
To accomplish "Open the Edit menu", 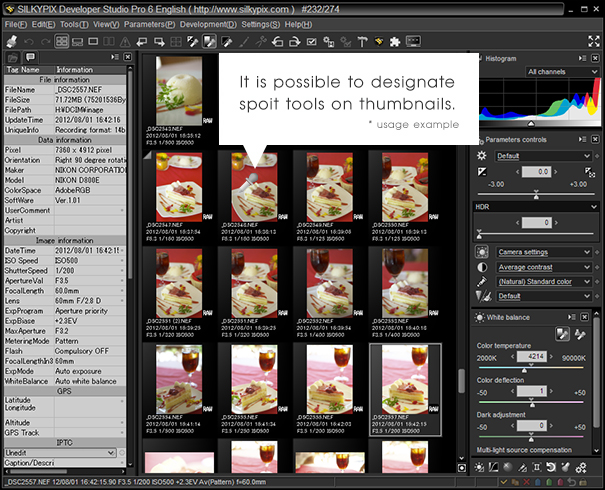I will 43,24.
